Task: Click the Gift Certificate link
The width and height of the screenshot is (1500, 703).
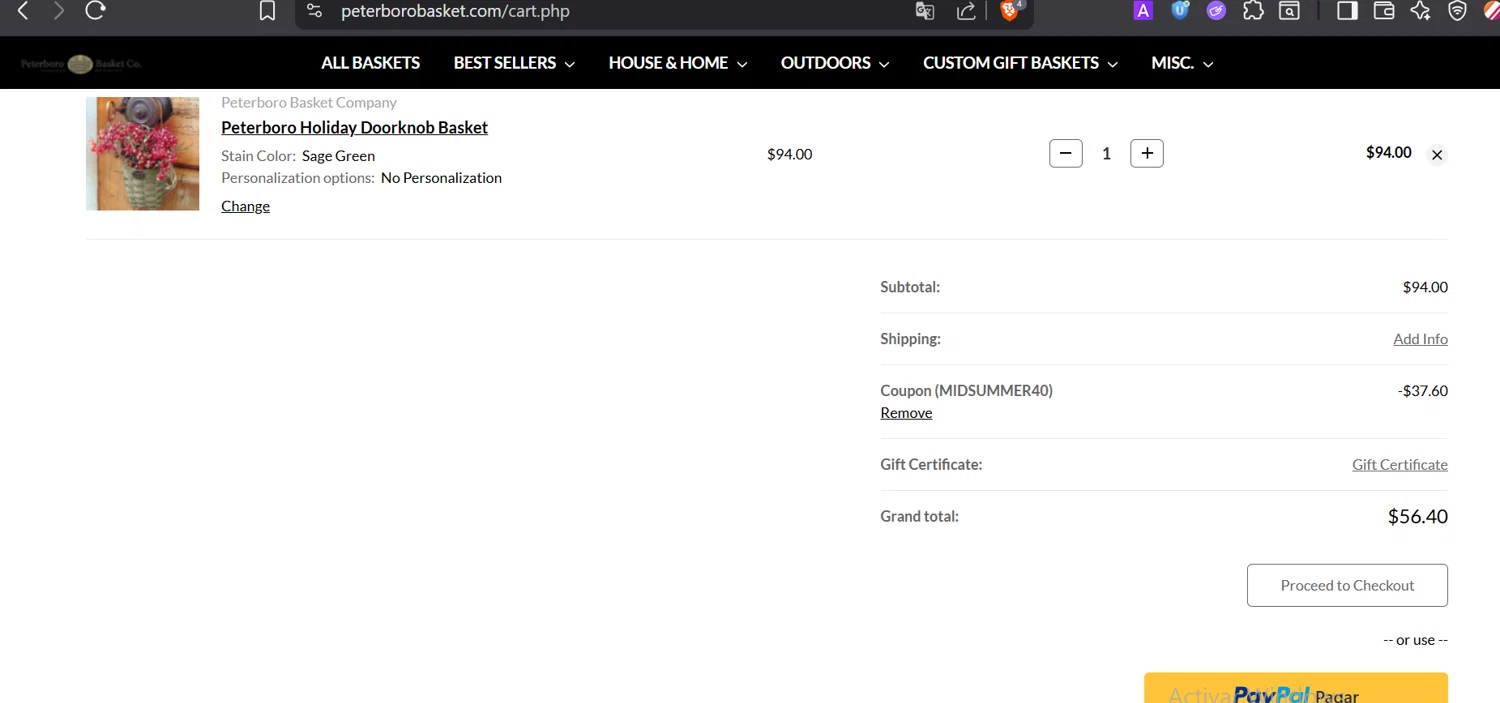Action: (1400, 464)
